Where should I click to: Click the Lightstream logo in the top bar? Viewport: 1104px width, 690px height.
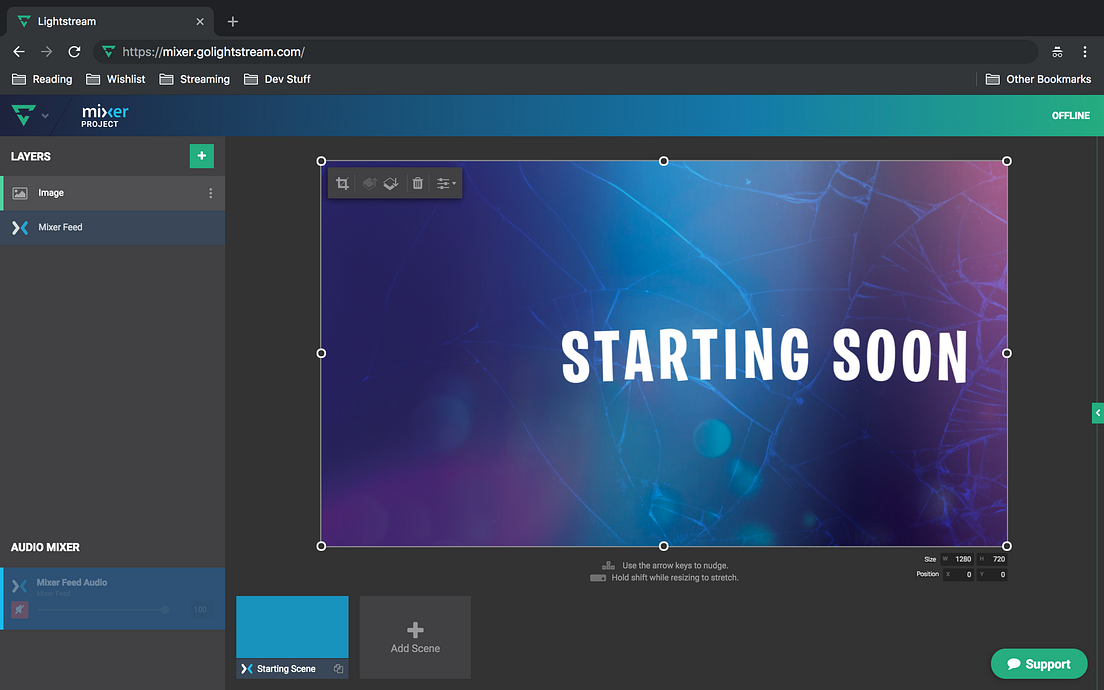click(22, 115)
